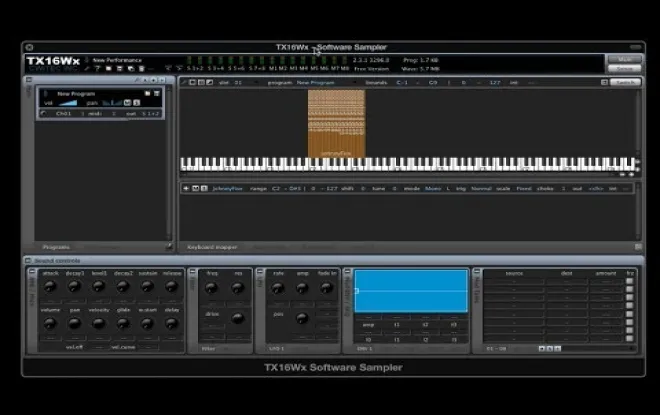The image size is (660, 415).
Task: Click the up arrow icon in Programs panel header
Action: (145, 80)
